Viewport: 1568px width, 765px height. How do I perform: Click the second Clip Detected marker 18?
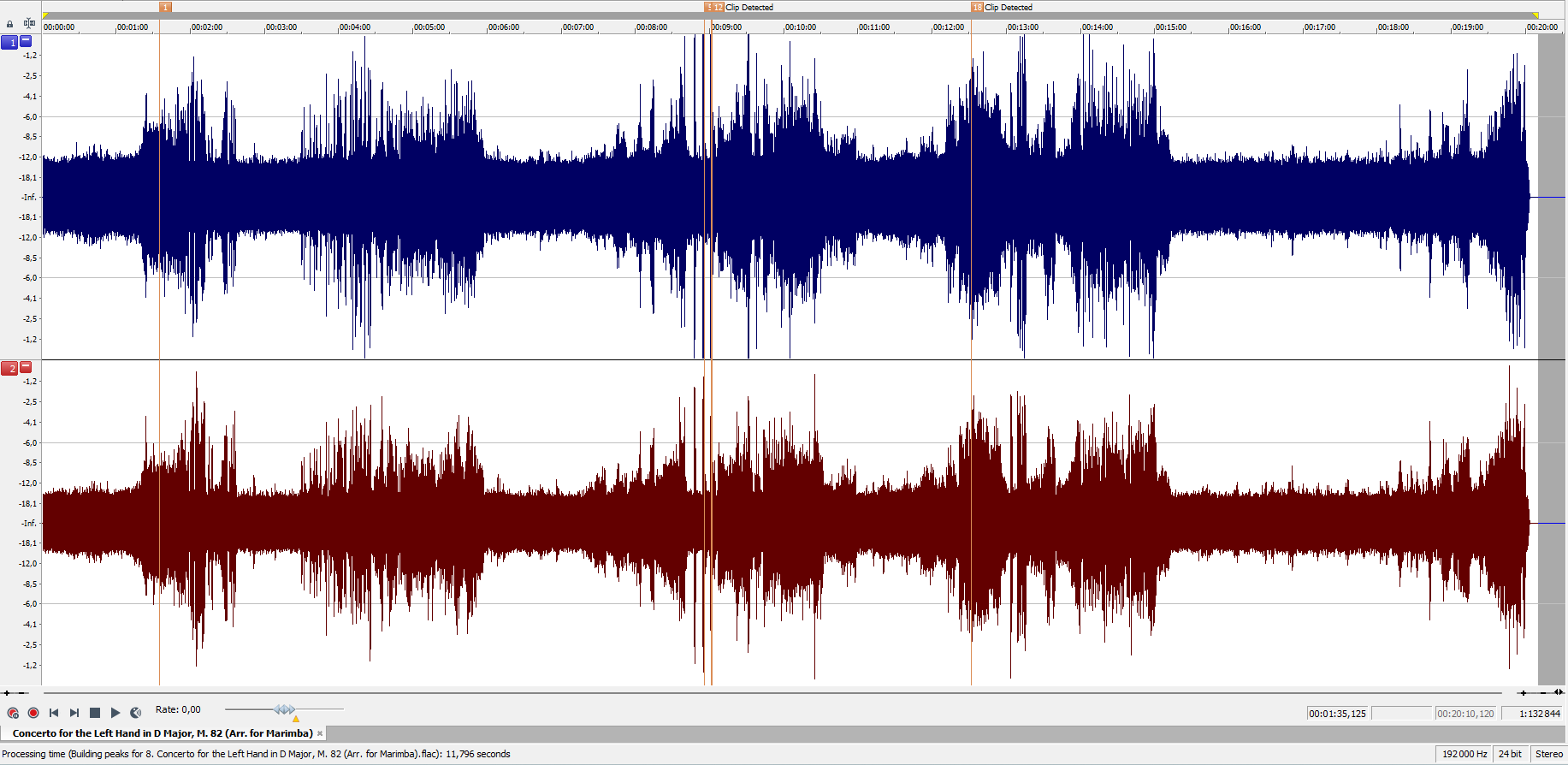point(977,7)
